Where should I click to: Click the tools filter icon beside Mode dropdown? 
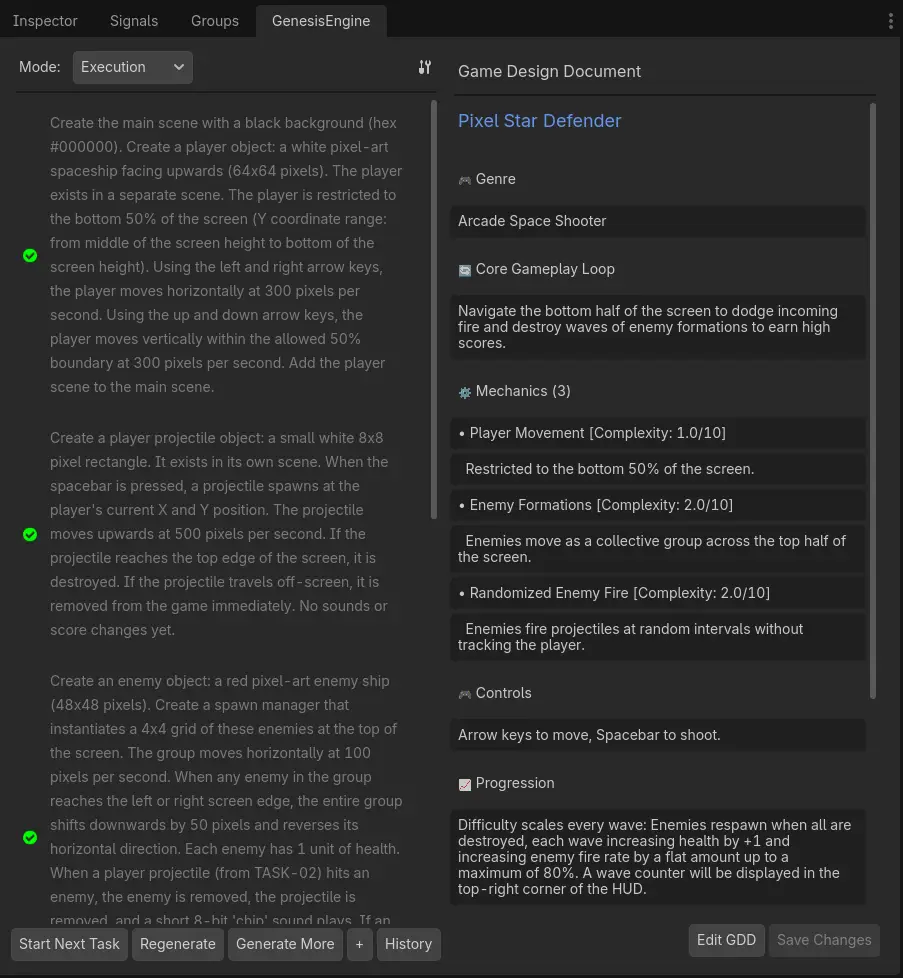click(x=424, y=67)
